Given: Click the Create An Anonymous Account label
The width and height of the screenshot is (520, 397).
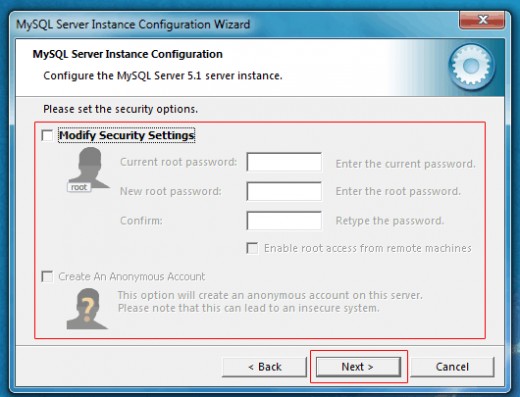Looking at the screenshot, I should [132, 277].
